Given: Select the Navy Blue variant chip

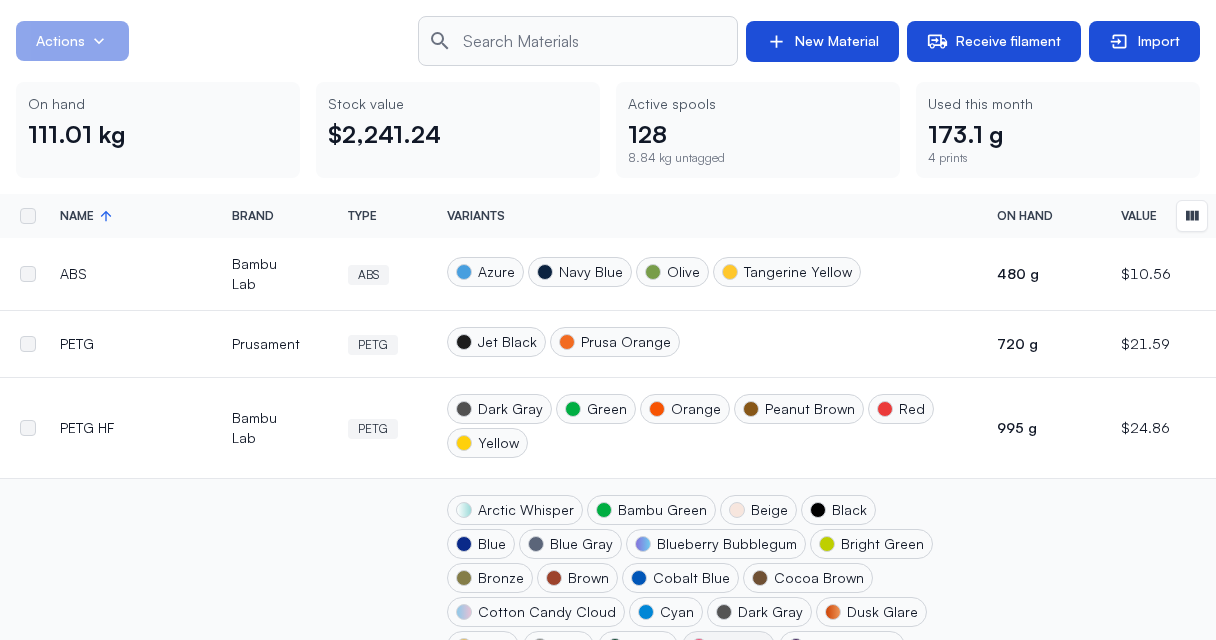Looking at the screenshot, I should [580, 272].
